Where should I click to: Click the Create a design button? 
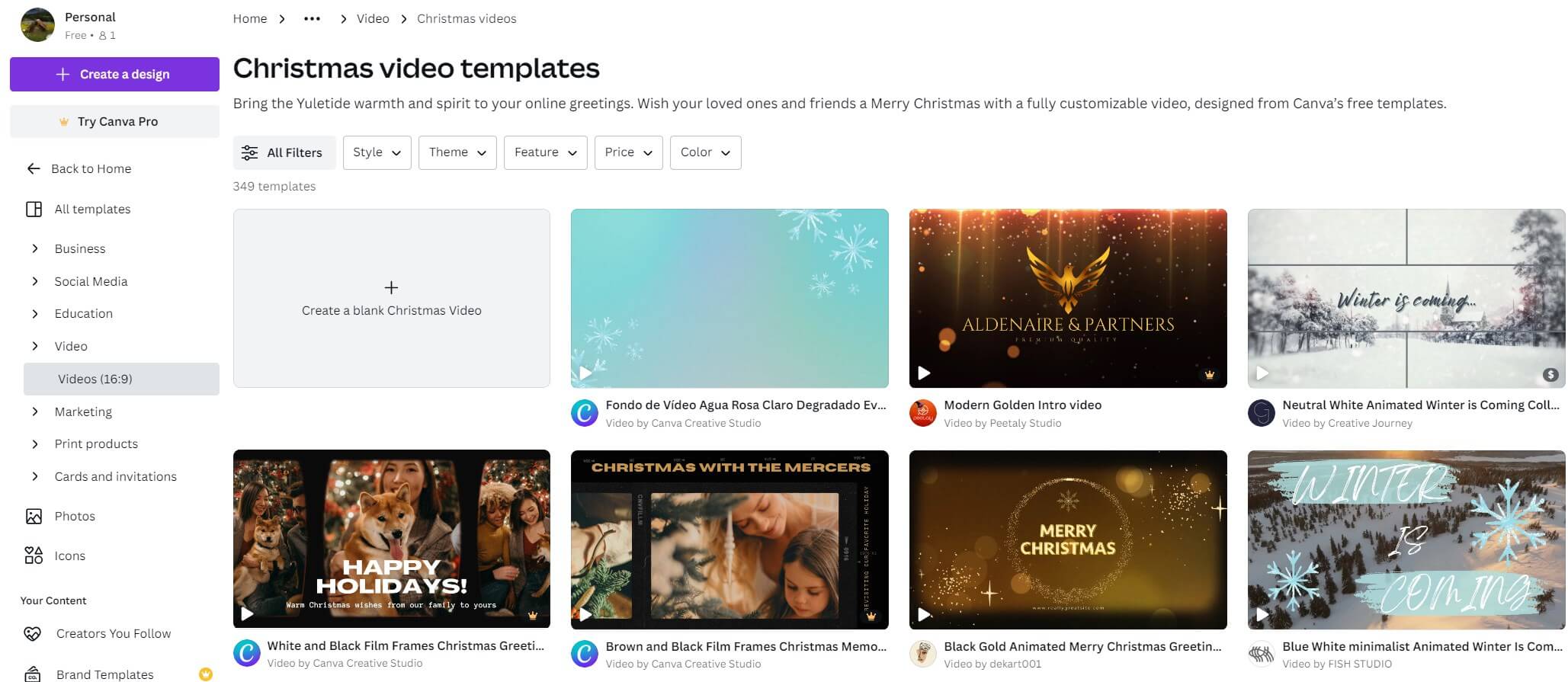click(114, 74)
